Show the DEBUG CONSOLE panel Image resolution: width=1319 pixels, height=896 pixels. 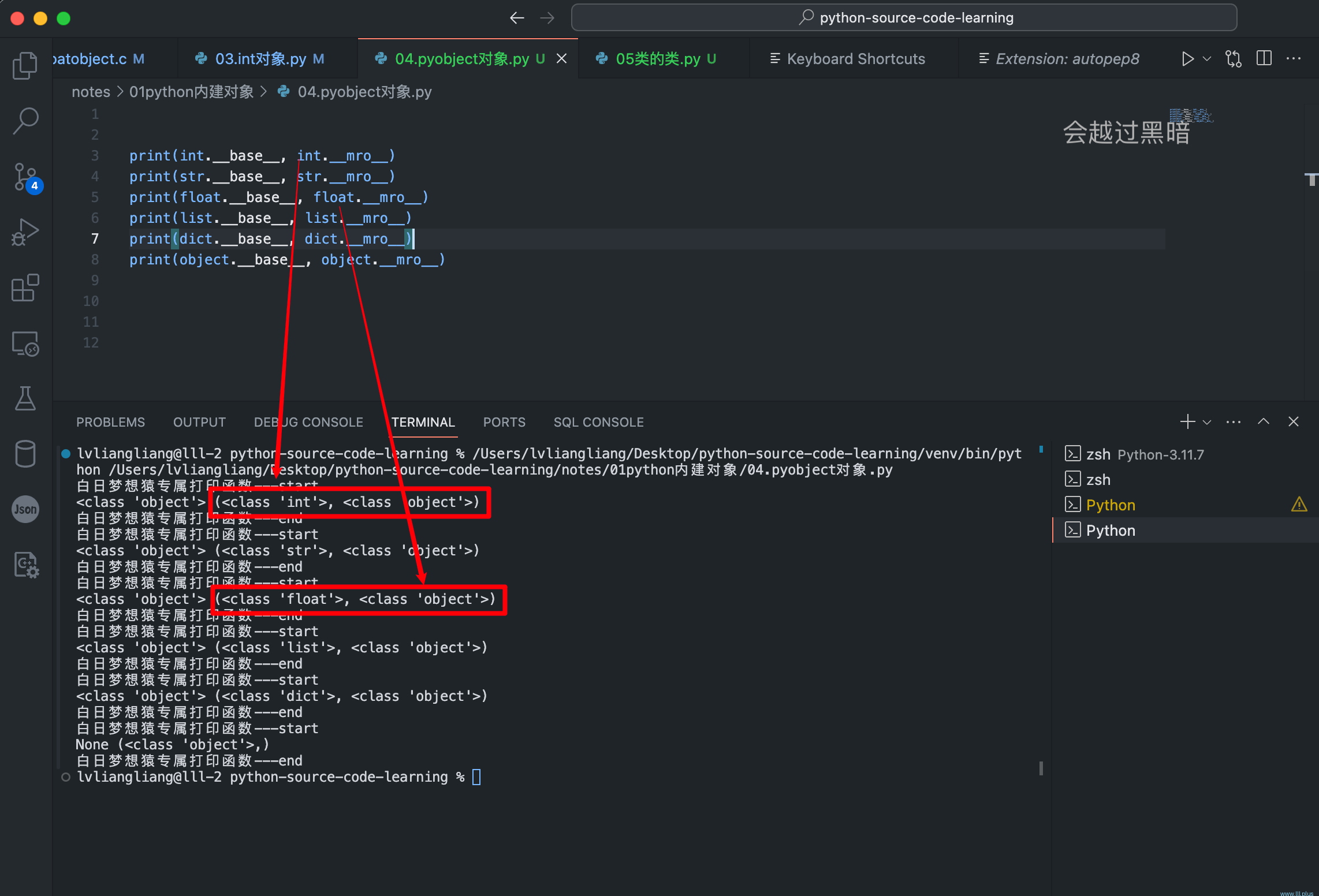pos(308,422)
